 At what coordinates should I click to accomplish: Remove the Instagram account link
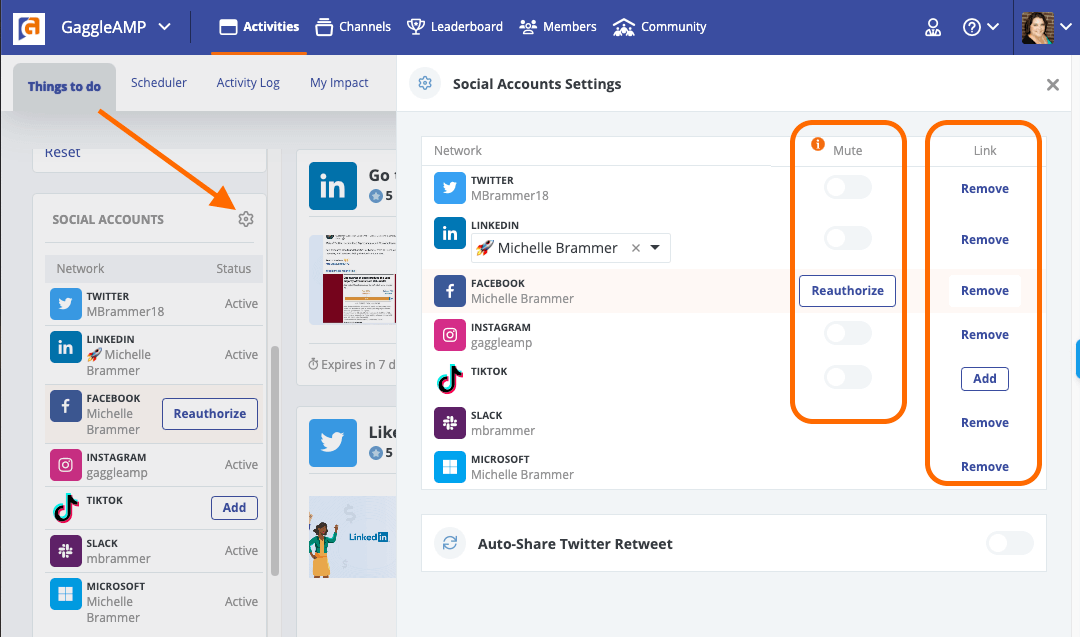pos(984,335)
